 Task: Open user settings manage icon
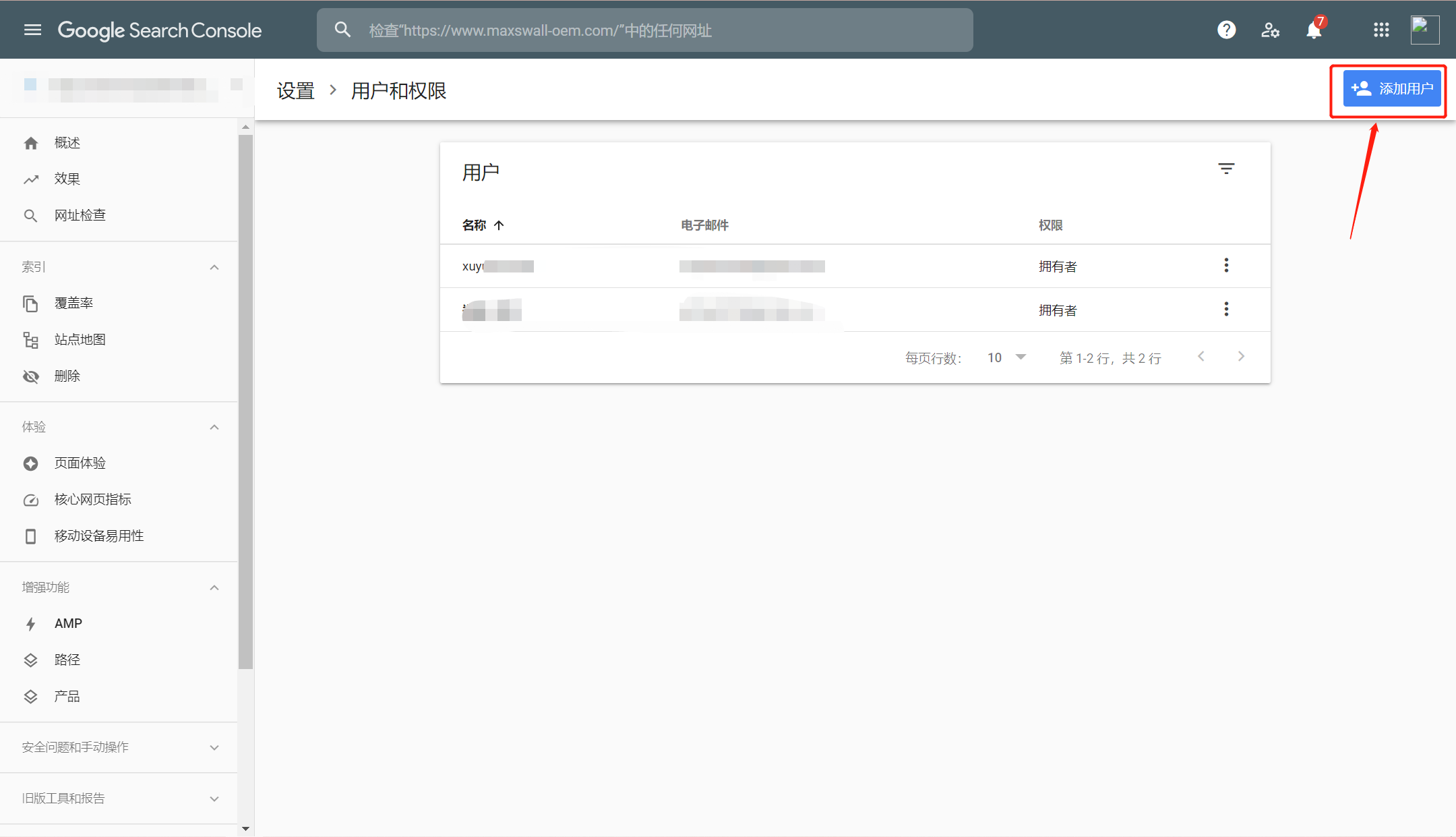tap(1270, 30)
